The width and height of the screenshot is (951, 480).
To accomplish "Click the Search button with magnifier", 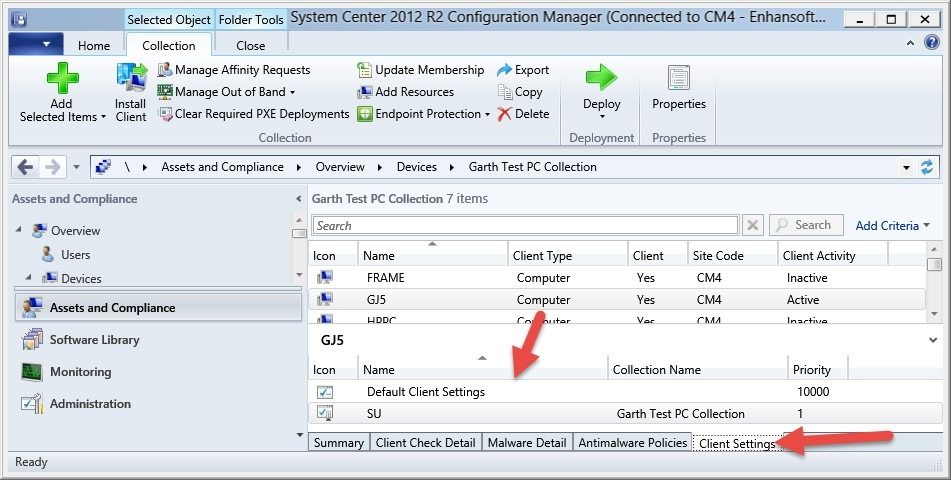I will (806, 225).
